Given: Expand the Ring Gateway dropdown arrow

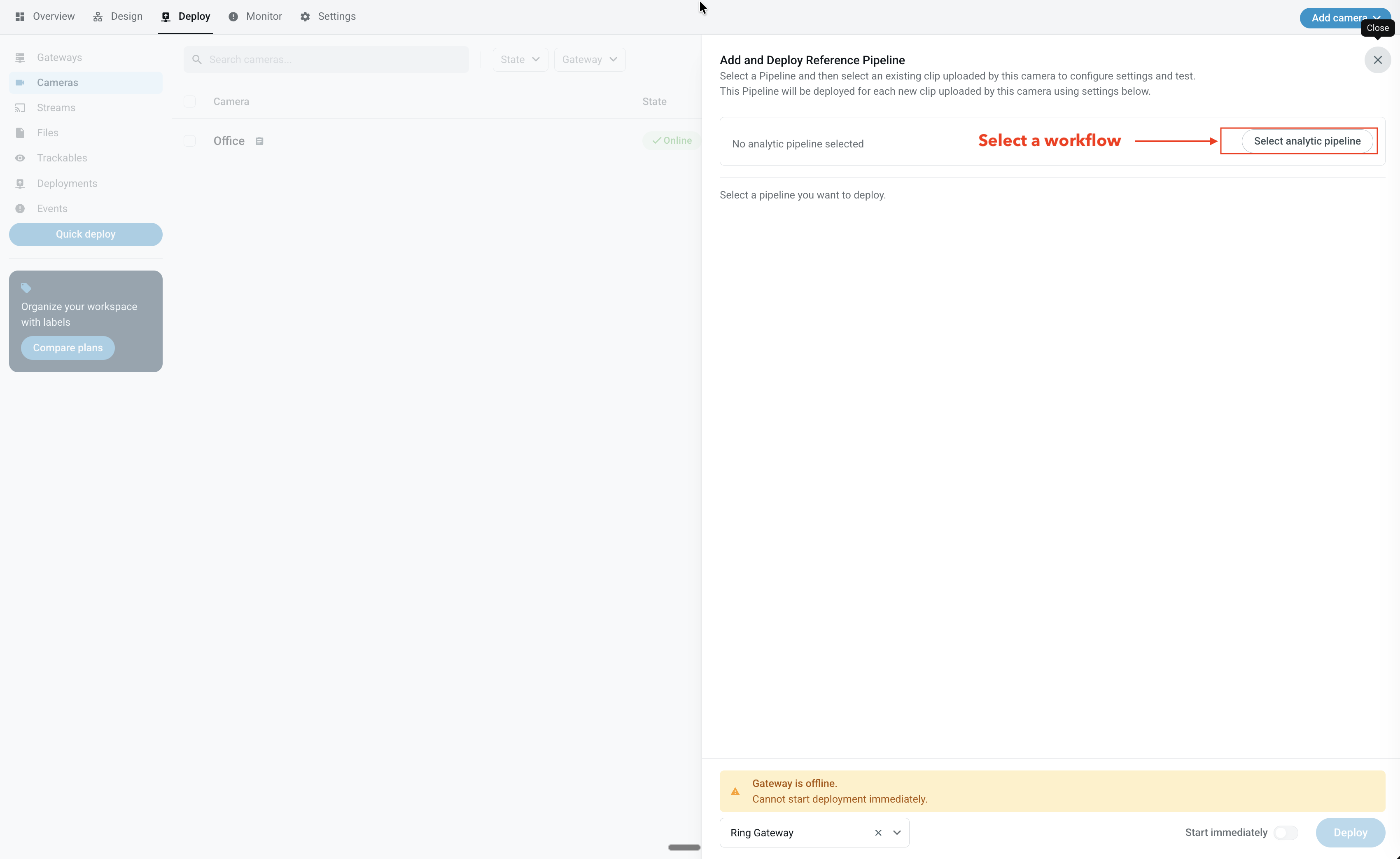Looking at the screenshot, I should tap(896, 832).
